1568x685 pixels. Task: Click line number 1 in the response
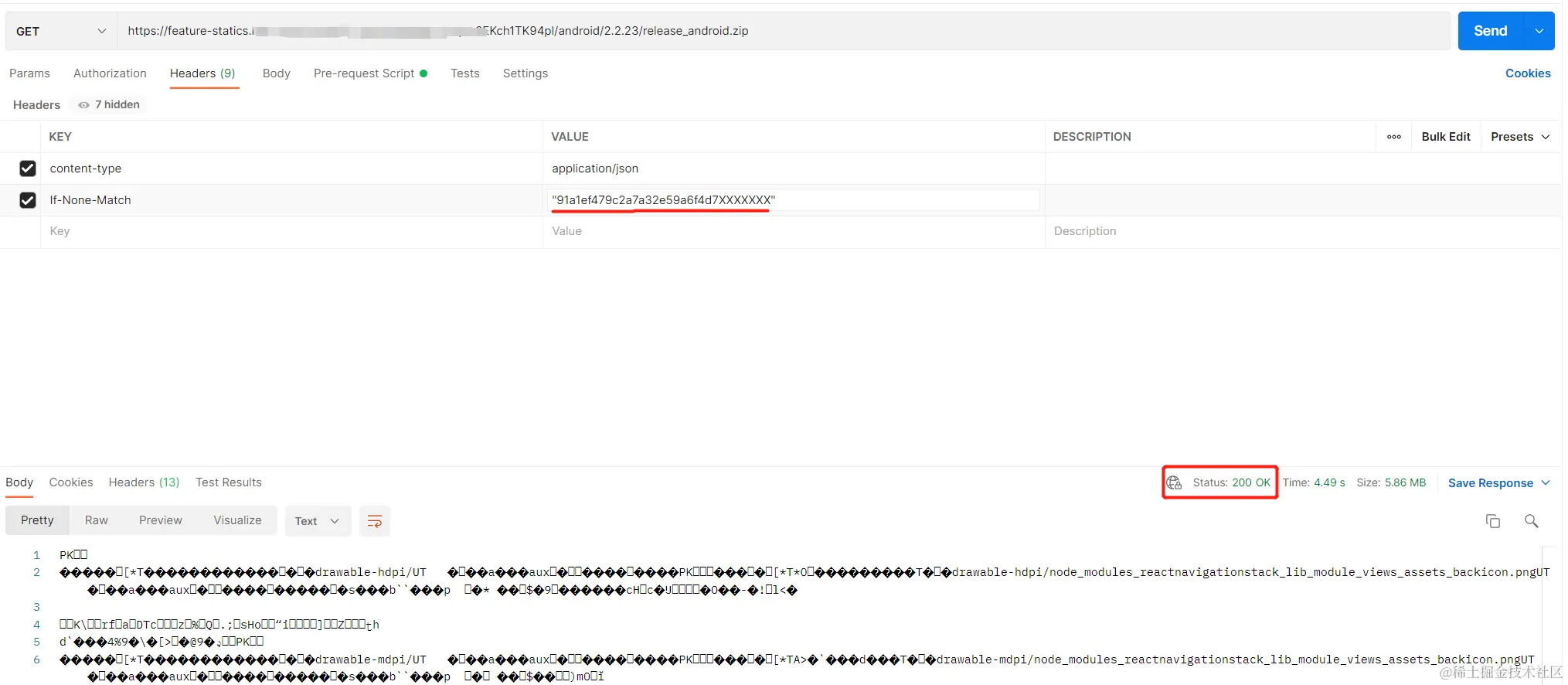tap(36, 555)
